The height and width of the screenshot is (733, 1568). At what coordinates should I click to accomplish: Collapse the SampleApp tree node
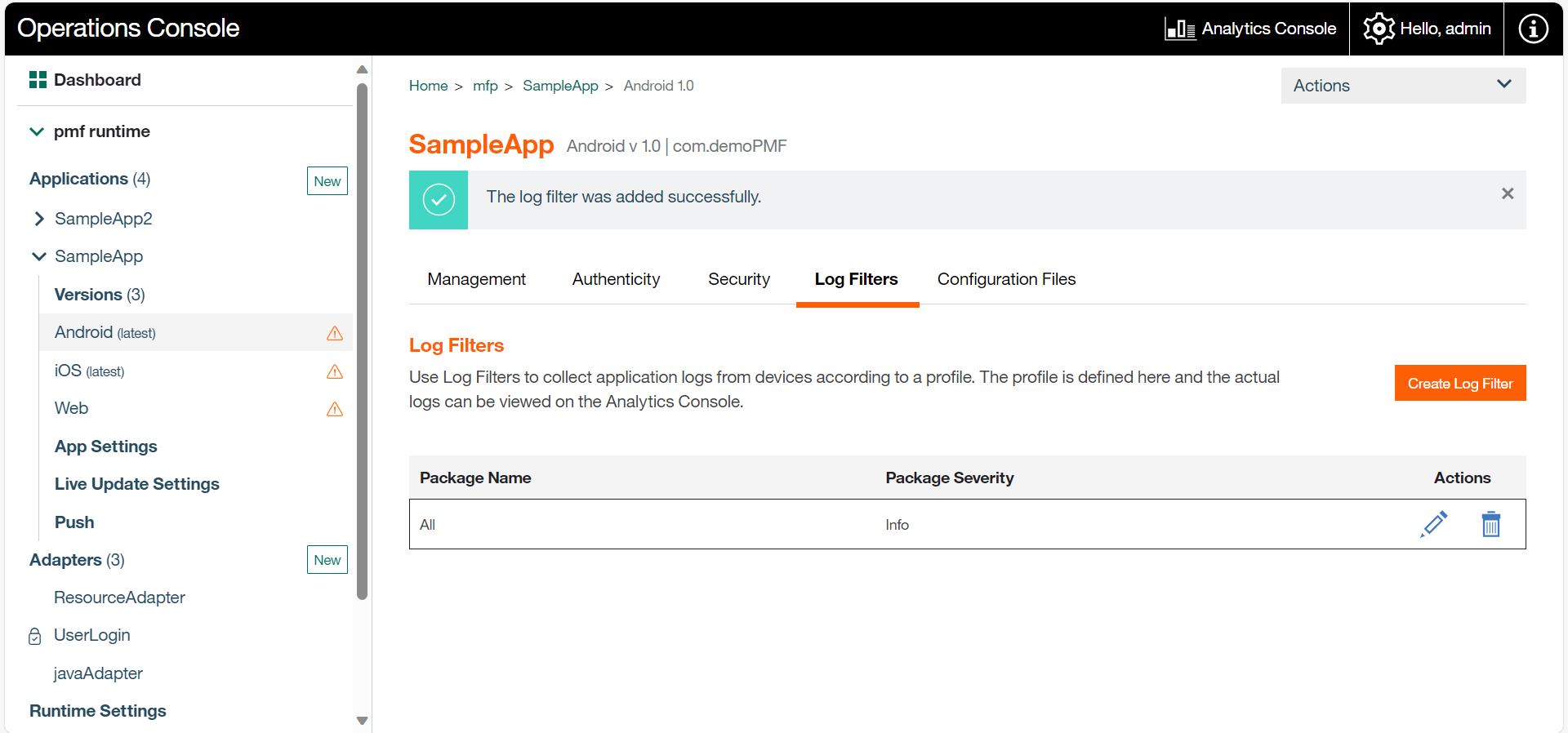pyautogui.click(x=38, y=256)
